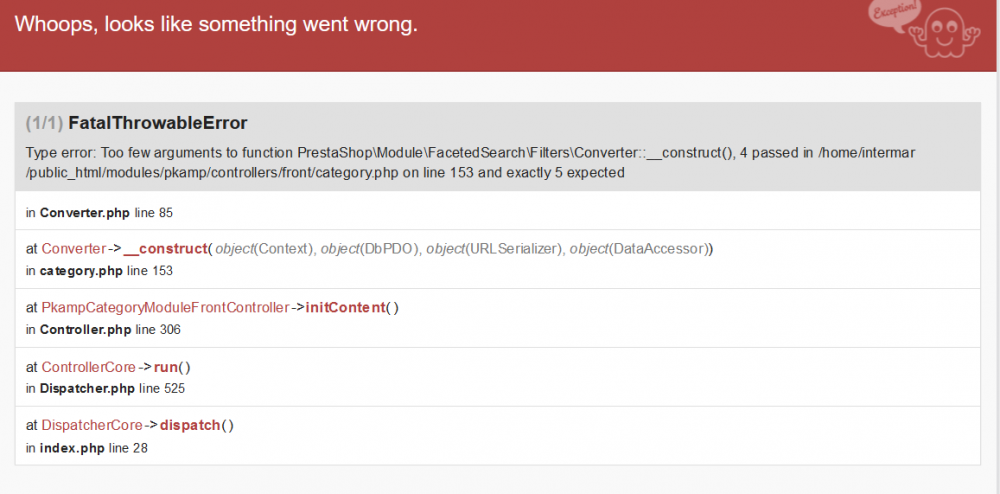Click the category.php line 153 text
Image resolution: width=1000 pixels, height=494 pixels.
coord(99,270)
